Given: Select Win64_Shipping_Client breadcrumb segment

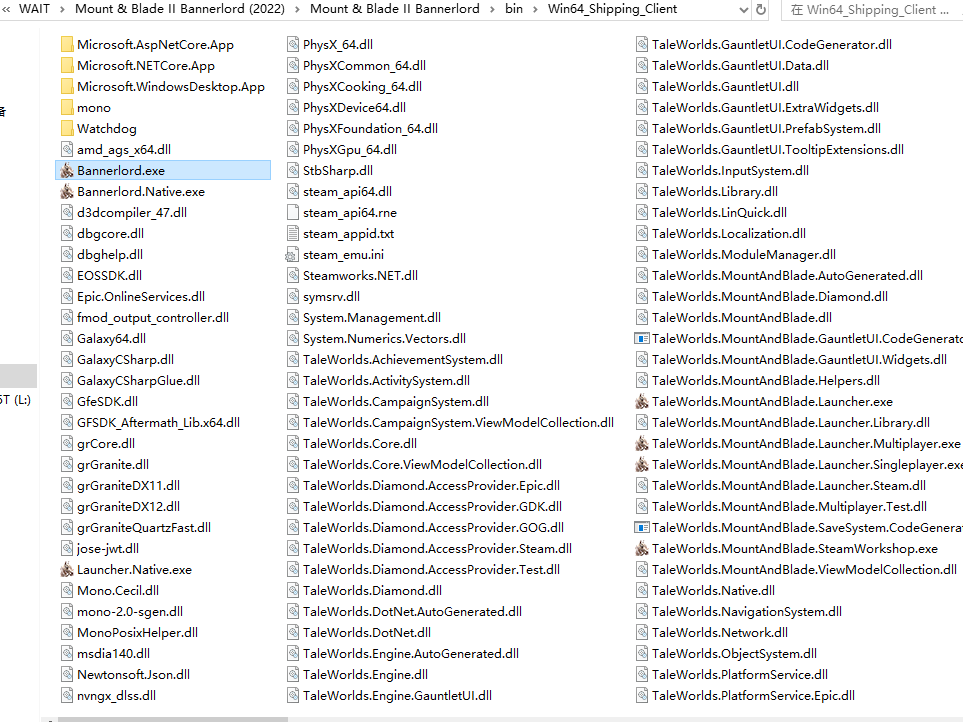Looking at the screenshot, I should pyautogui.click(x=612, y=9).
